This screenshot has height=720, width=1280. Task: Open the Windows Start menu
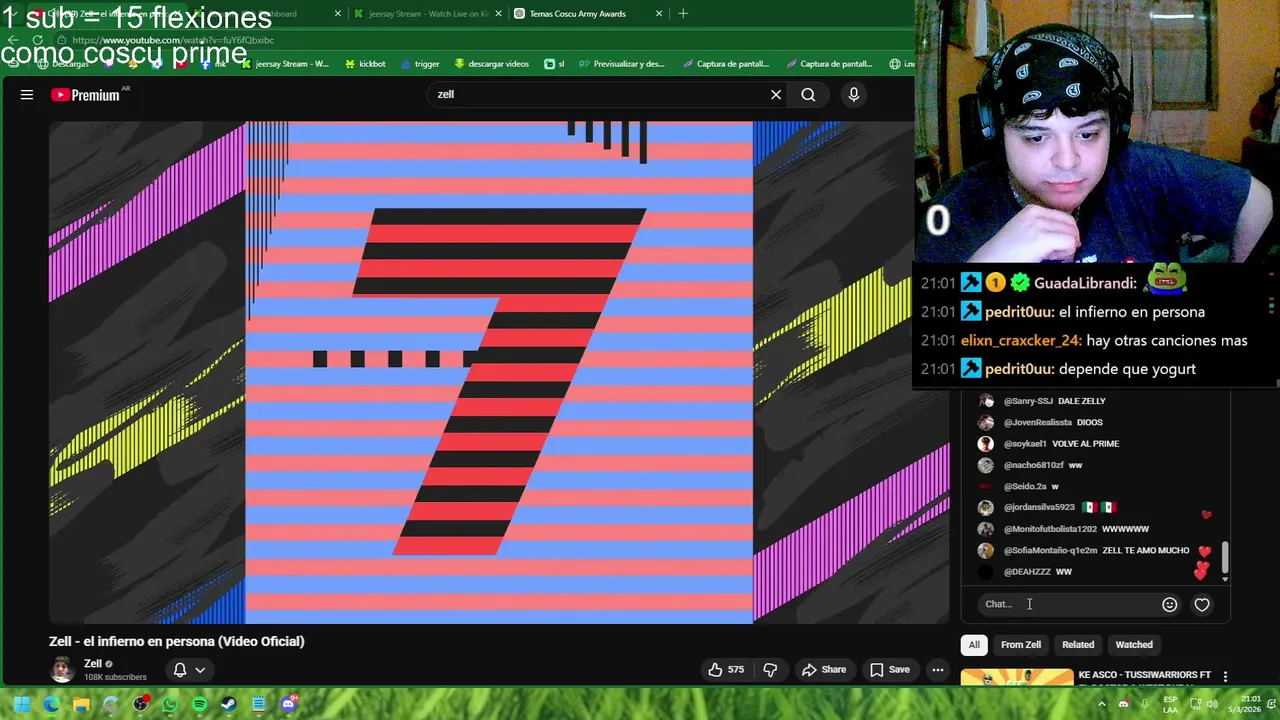click(x=21, y=704)
